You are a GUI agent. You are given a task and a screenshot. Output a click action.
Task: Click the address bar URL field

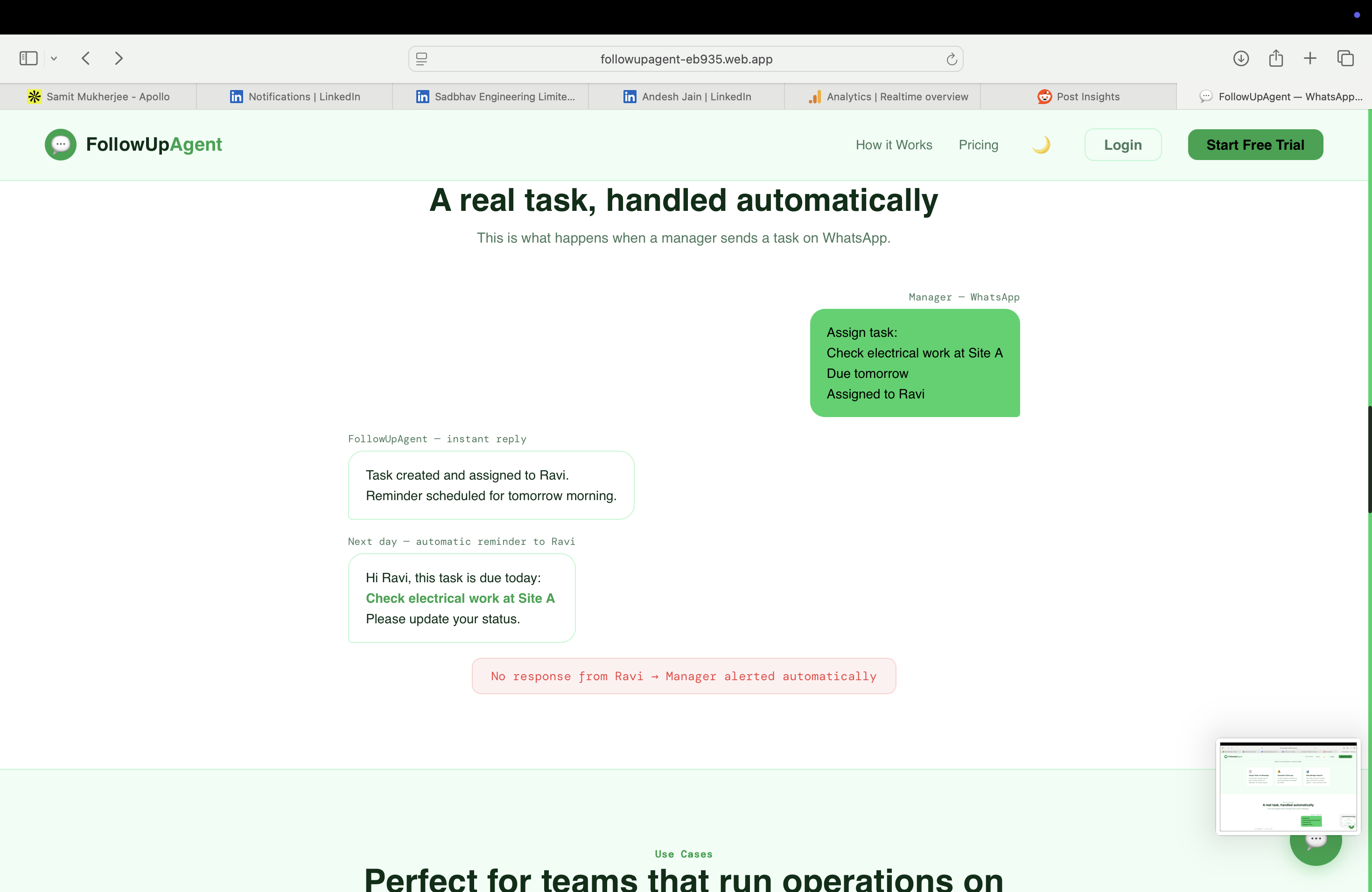686,59
